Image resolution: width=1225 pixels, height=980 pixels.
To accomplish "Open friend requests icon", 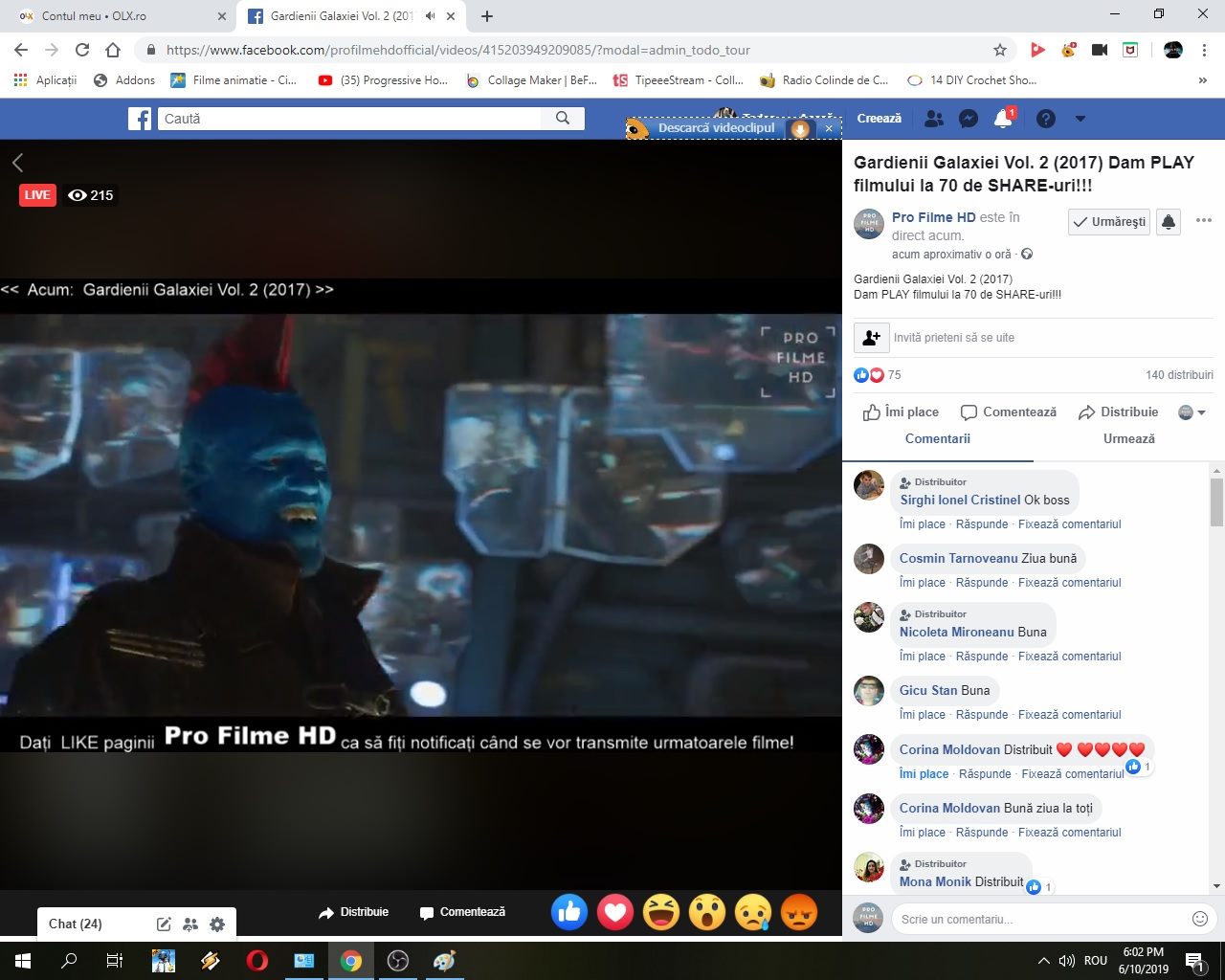I will point(934,119).
